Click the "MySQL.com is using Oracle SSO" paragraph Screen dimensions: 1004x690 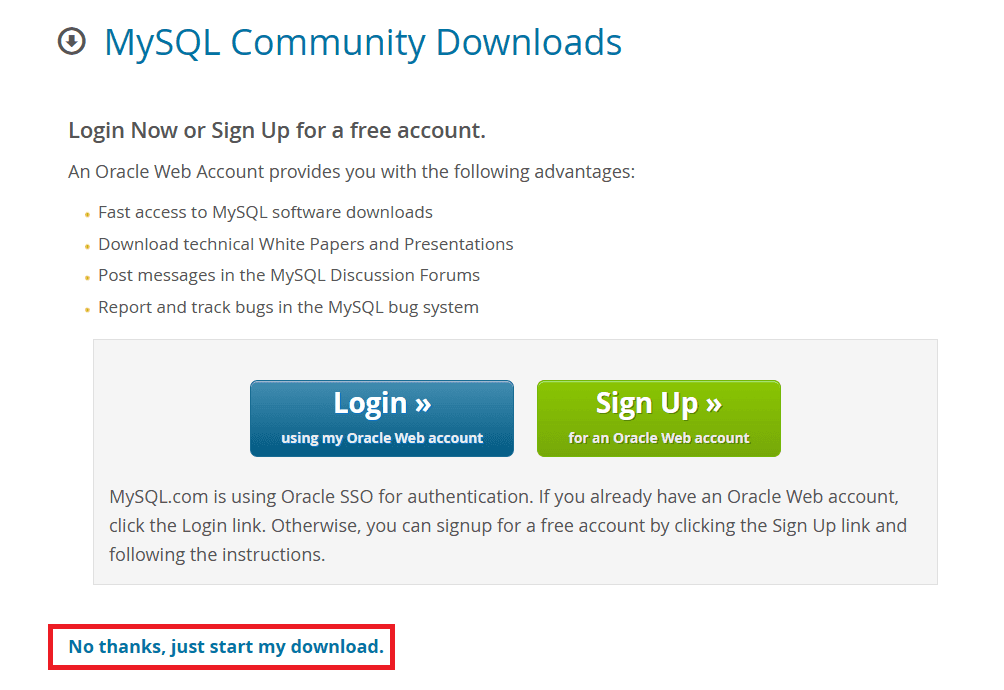pyautogui.click(x=508, y=525)
